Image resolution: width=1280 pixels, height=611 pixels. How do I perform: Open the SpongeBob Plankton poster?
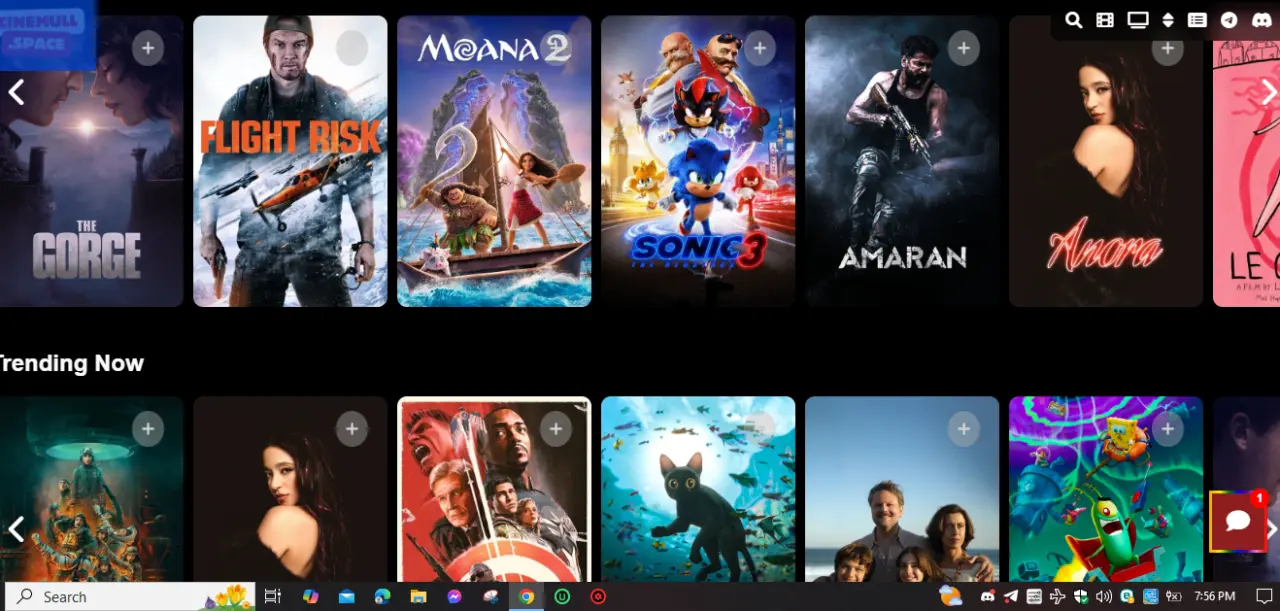coord(1106,489)
